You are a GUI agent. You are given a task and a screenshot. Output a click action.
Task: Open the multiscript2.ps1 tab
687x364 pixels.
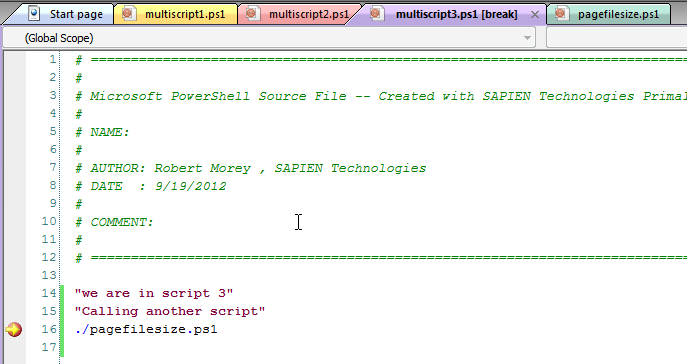click(x=300, y=14)
